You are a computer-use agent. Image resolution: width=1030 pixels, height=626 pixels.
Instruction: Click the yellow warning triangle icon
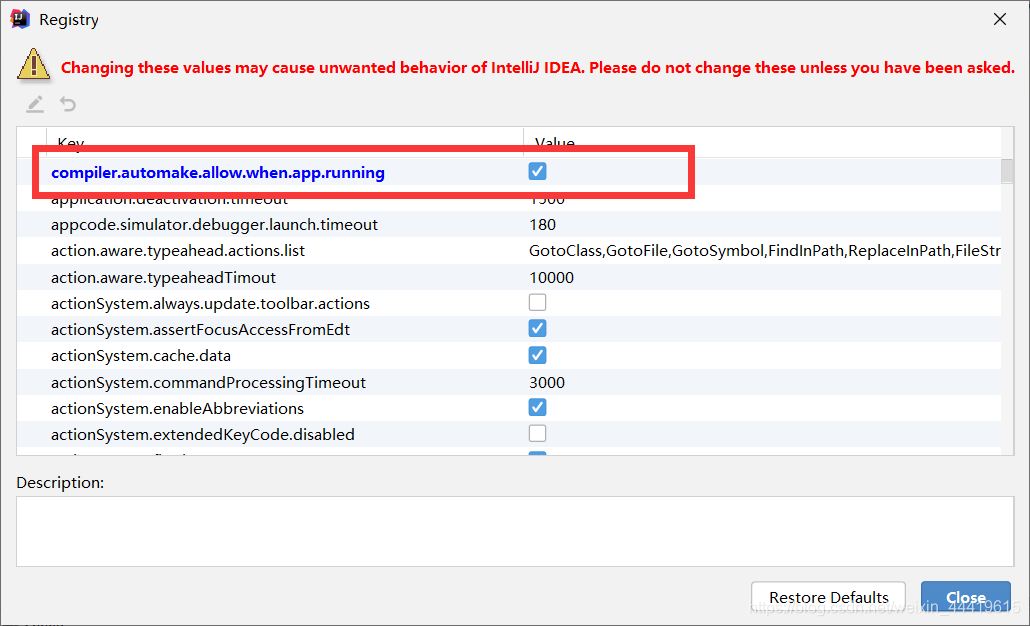(x=34, y=65)
